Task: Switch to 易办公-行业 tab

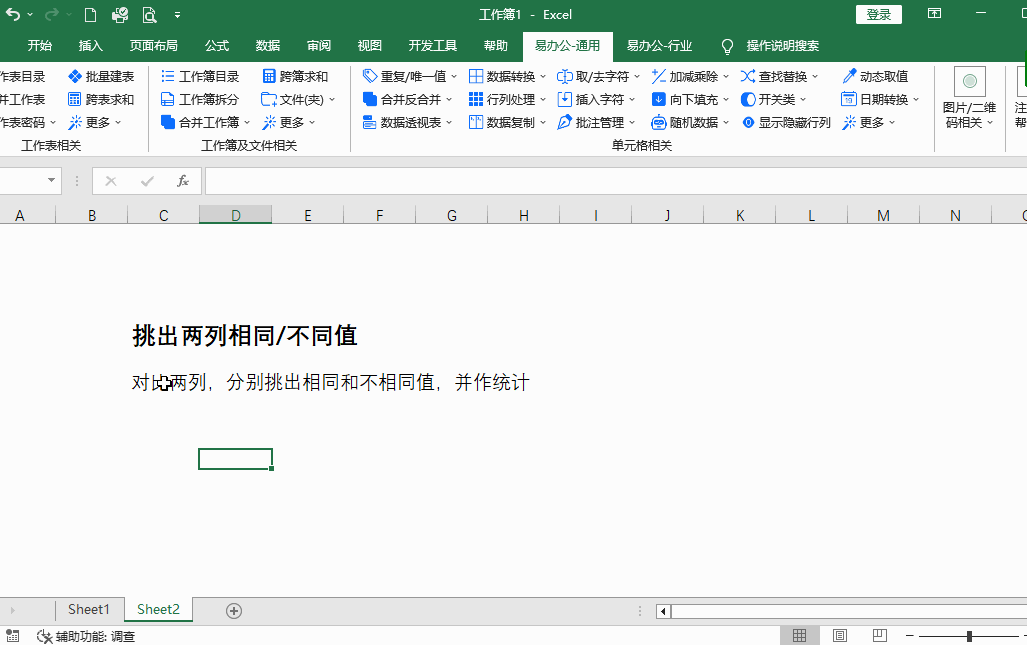Action: pos(659,46)
